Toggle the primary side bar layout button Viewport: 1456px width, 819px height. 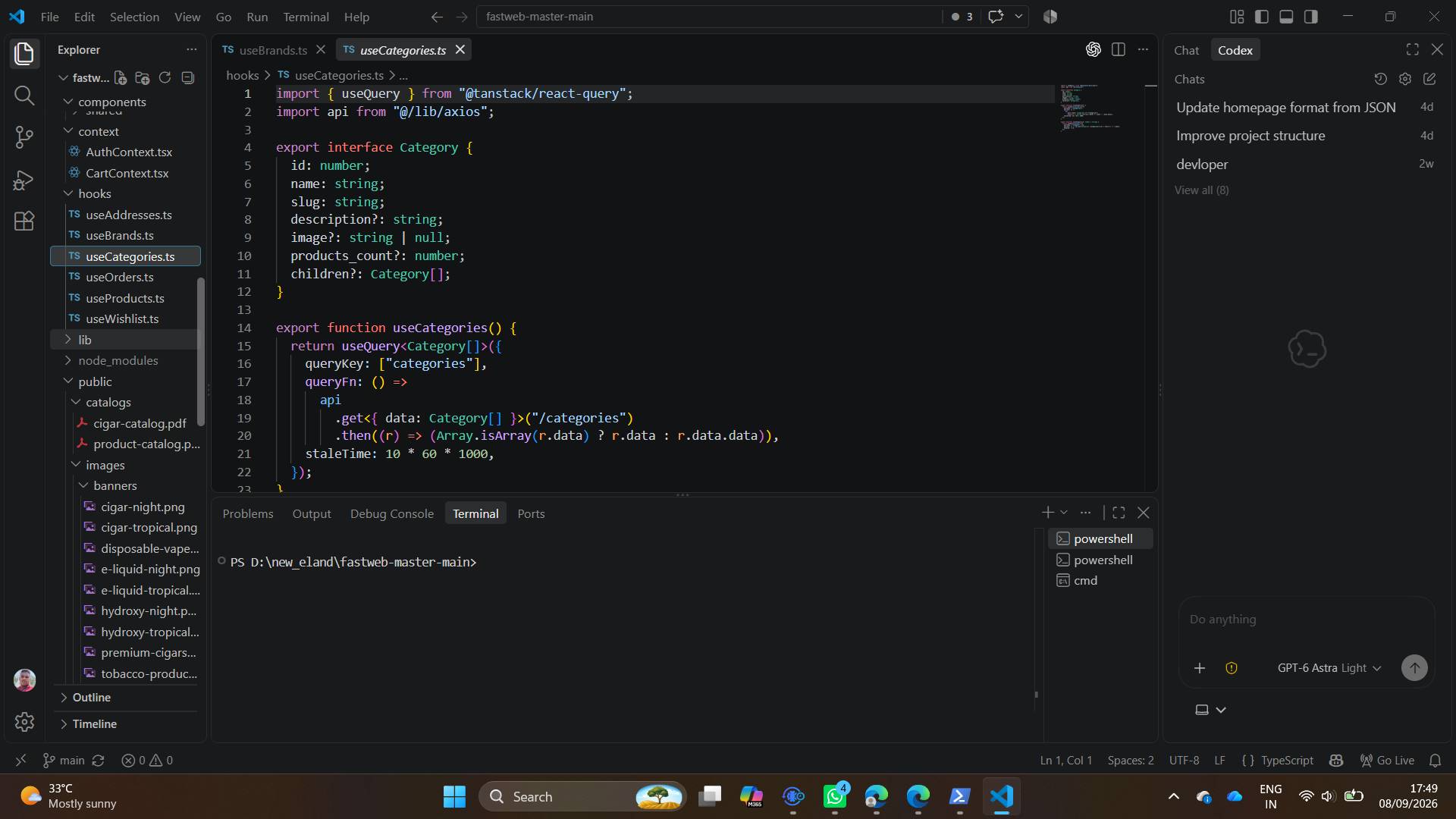point(1262,17)
